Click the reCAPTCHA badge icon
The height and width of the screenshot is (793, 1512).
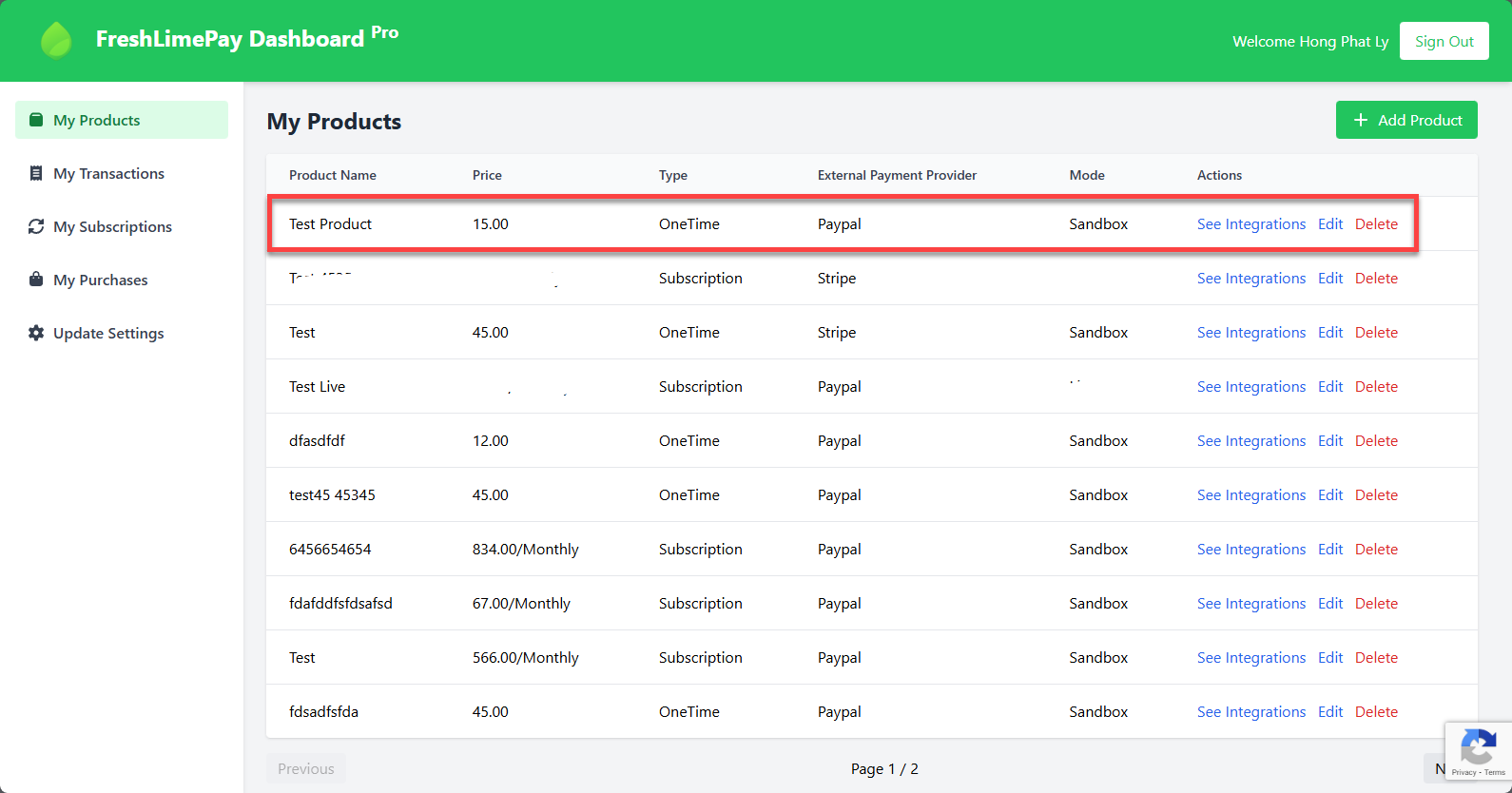click(x=1478, y=746)
